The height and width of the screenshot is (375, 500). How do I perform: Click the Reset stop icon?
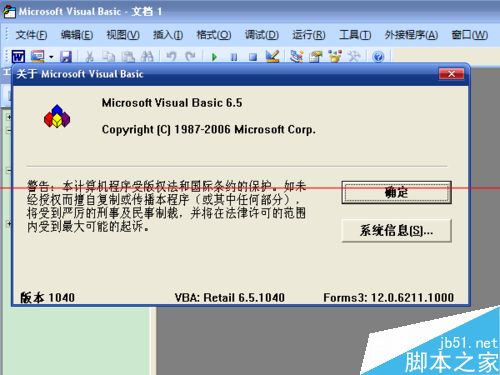[253, 57]
